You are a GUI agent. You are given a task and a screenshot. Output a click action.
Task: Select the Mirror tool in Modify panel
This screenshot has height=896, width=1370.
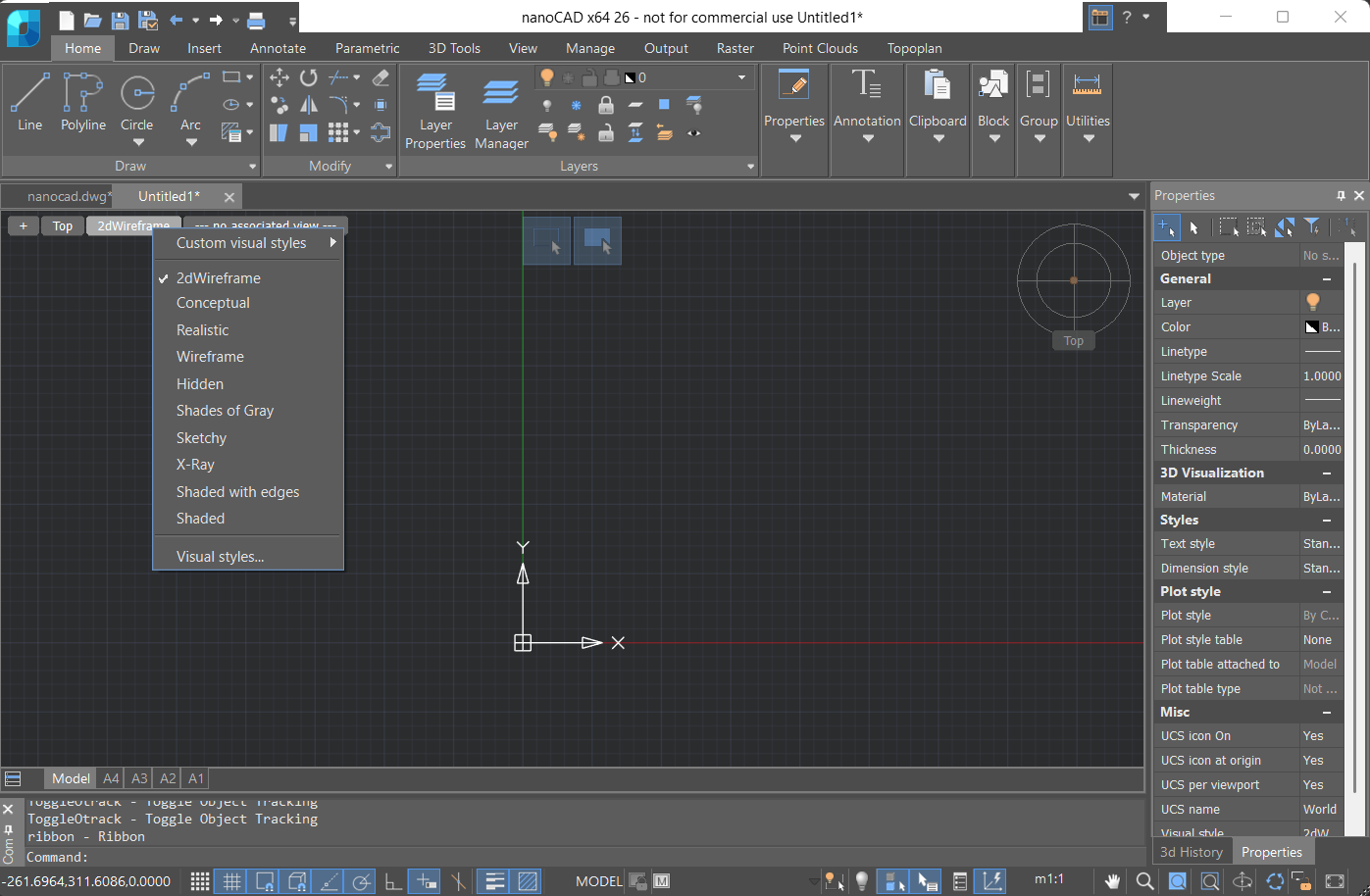tap(309, 105)
